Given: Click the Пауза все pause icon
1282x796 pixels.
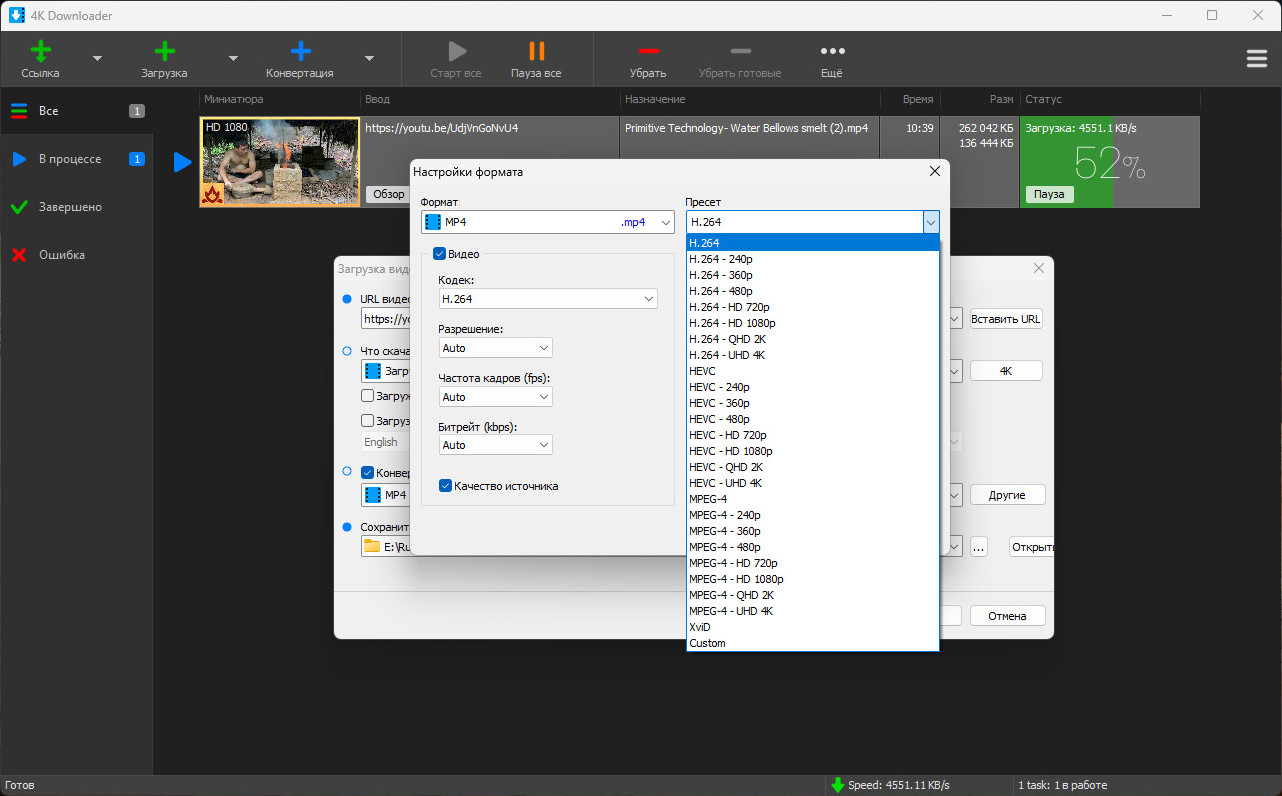Looking at the screenshot, I should click(x=537, y=52).
